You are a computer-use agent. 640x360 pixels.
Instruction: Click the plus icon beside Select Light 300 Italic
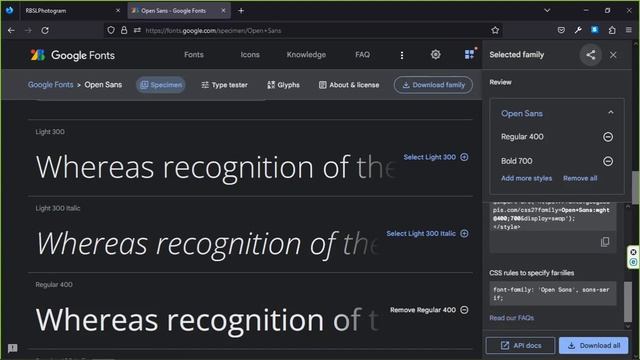tap(464, 233)
